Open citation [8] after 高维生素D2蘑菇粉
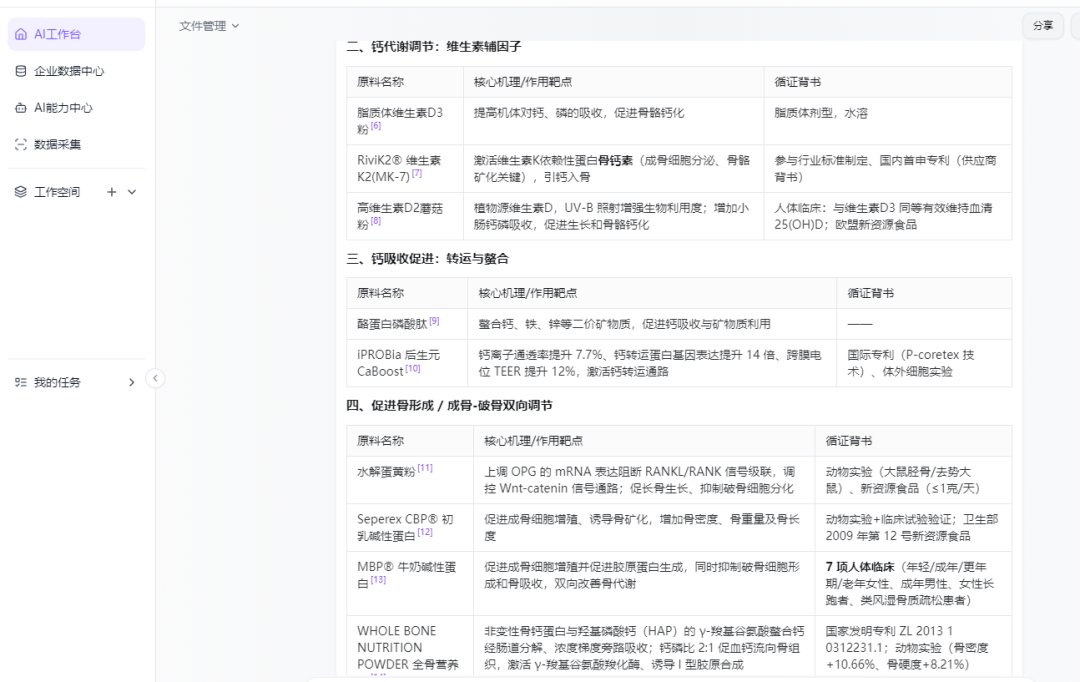 click(375, 221)
